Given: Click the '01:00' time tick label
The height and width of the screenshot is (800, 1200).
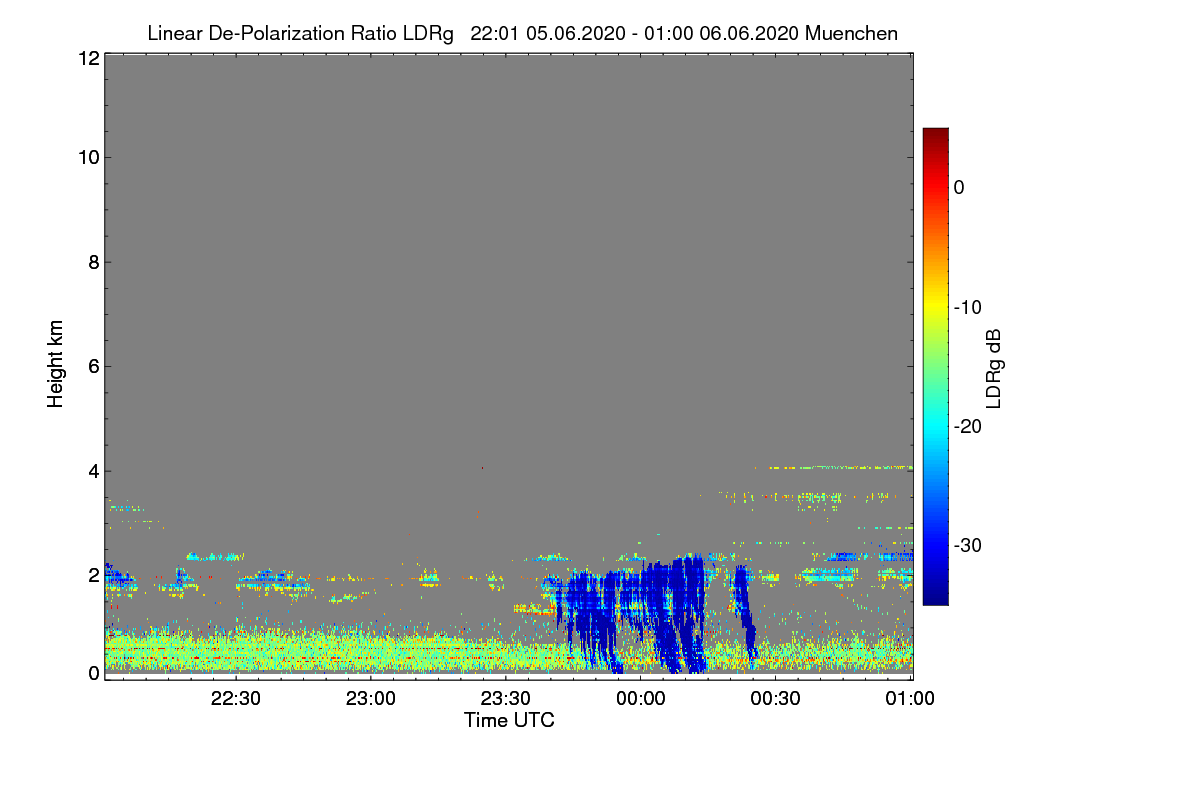Looking at the screenshot, I should tap(910, 699).
